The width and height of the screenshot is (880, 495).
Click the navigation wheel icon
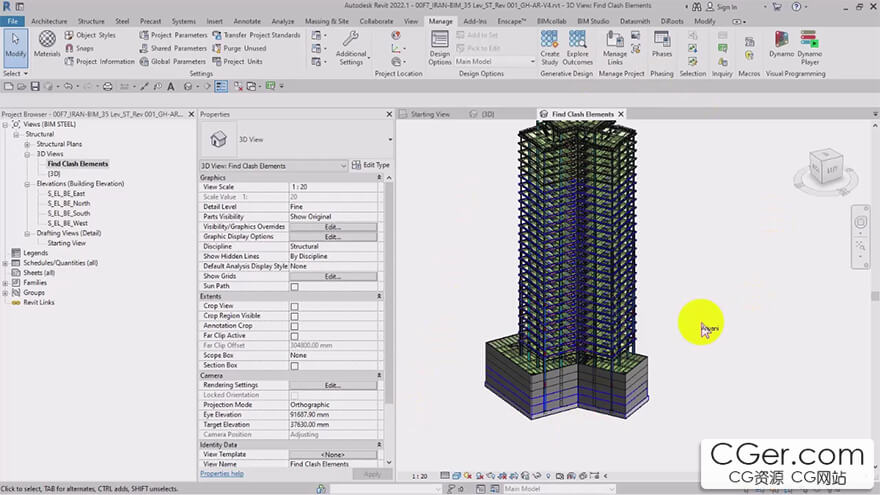coord(860,222)
